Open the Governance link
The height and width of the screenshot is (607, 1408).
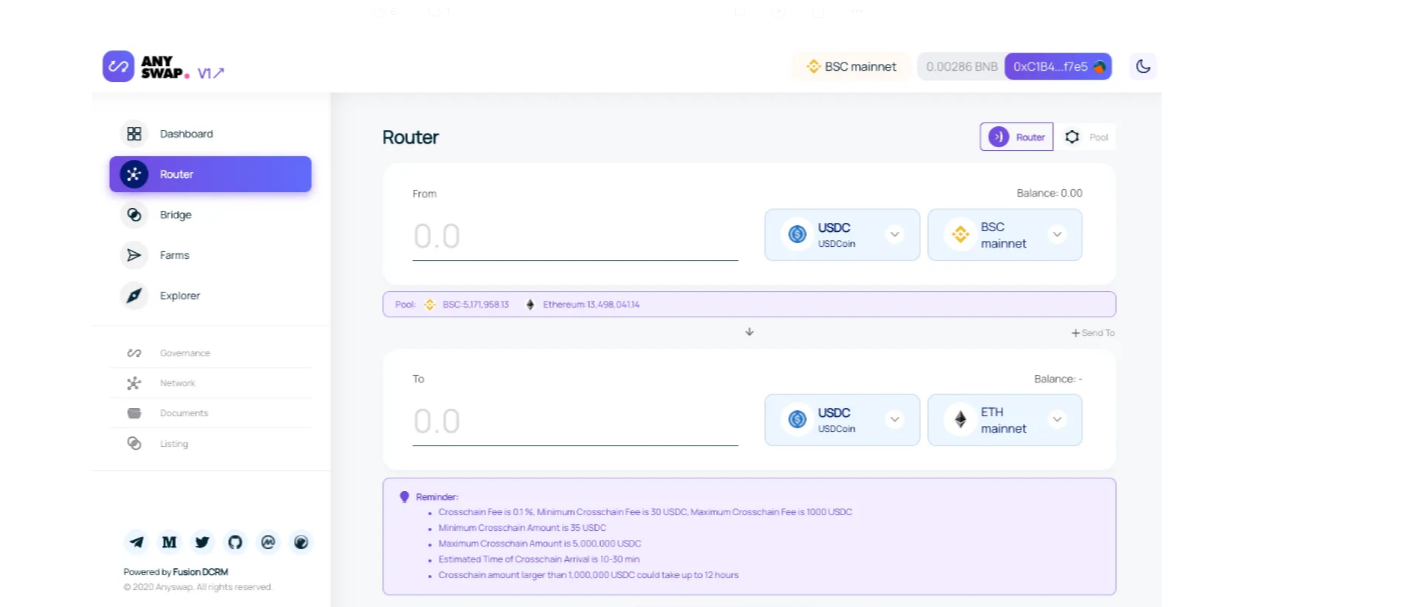[185, 353]
